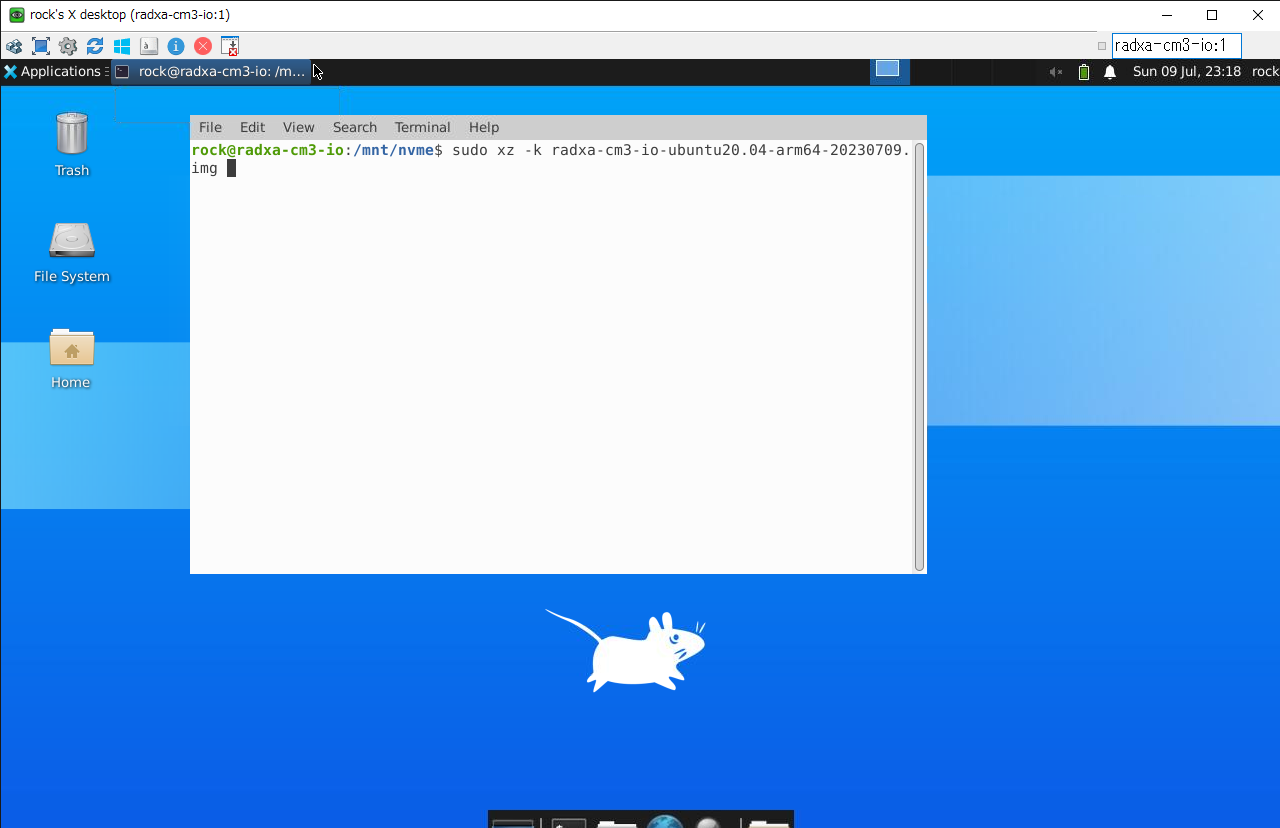Open the Terminal menu in menu bar

click(x=422, y=127)
